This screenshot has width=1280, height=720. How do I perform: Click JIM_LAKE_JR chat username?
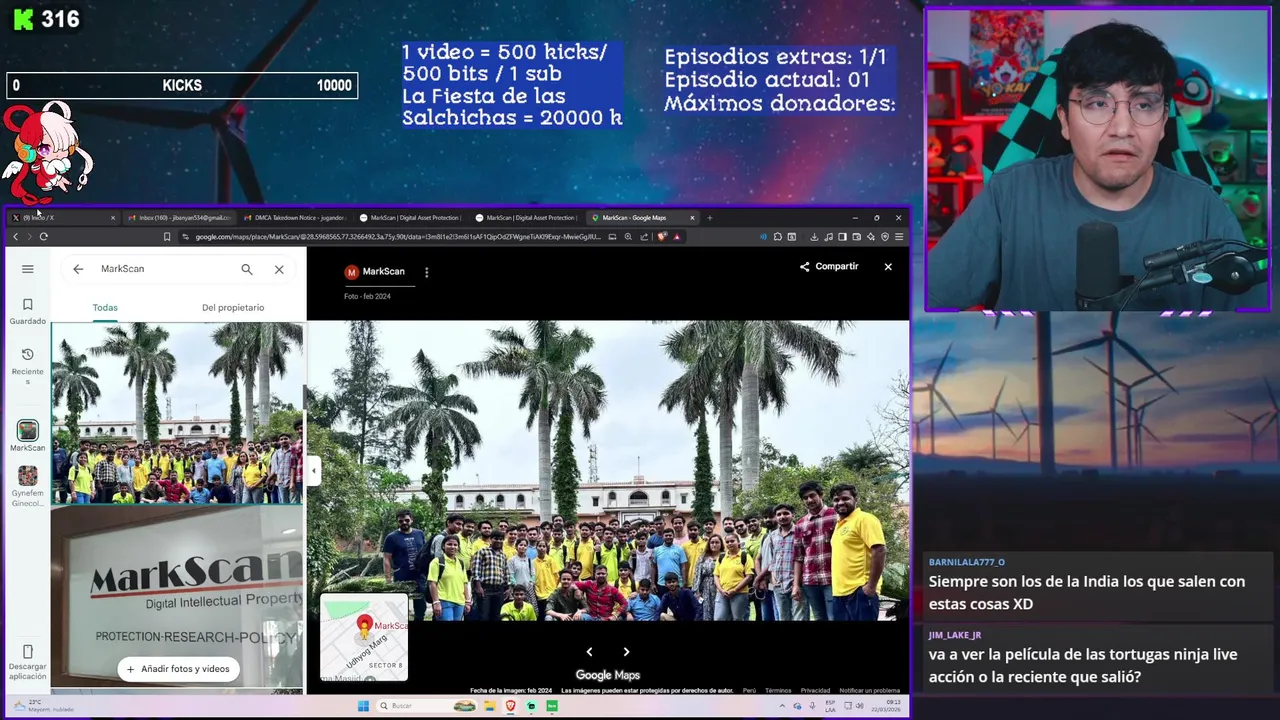[x=955, y=635]
